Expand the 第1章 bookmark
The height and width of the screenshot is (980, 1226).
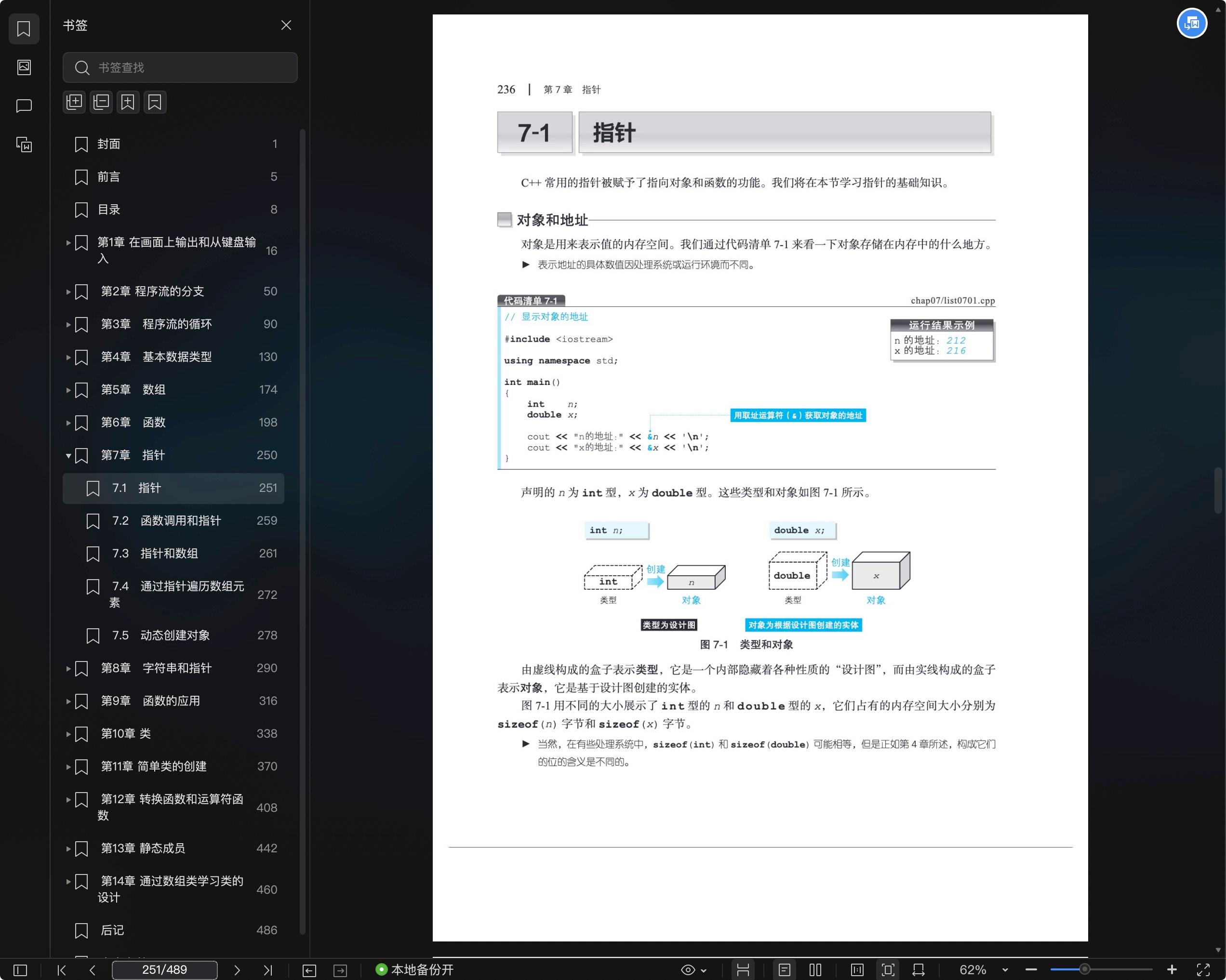tap(68, 243)
